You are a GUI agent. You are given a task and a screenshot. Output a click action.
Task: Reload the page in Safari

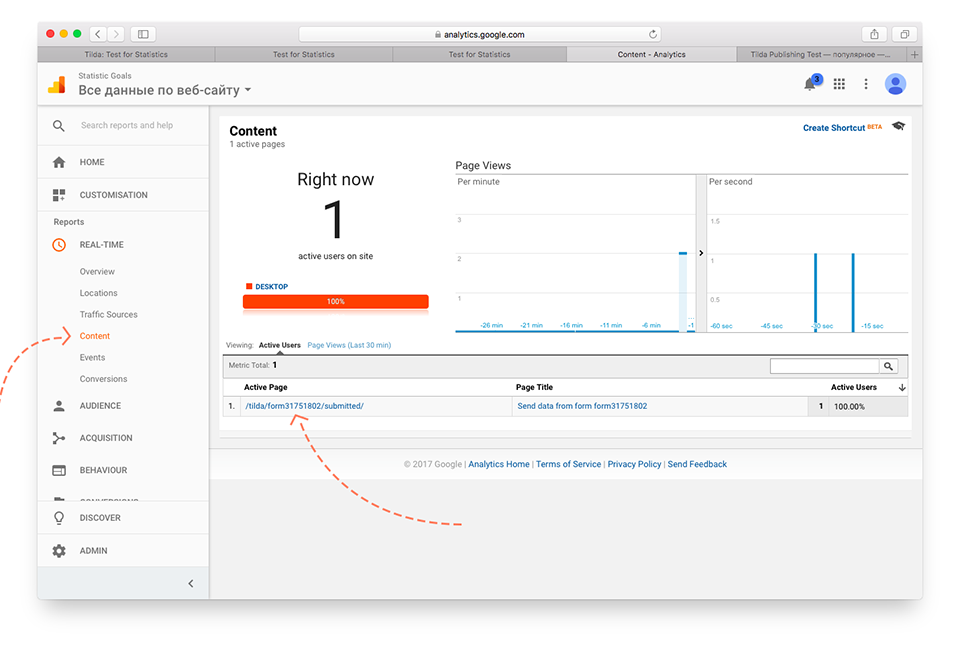coord(654,33)
